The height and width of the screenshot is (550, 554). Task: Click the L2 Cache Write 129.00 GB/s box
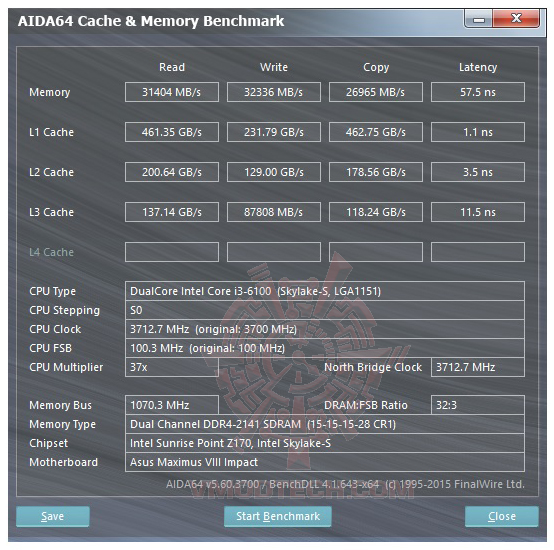click(274, 172)
